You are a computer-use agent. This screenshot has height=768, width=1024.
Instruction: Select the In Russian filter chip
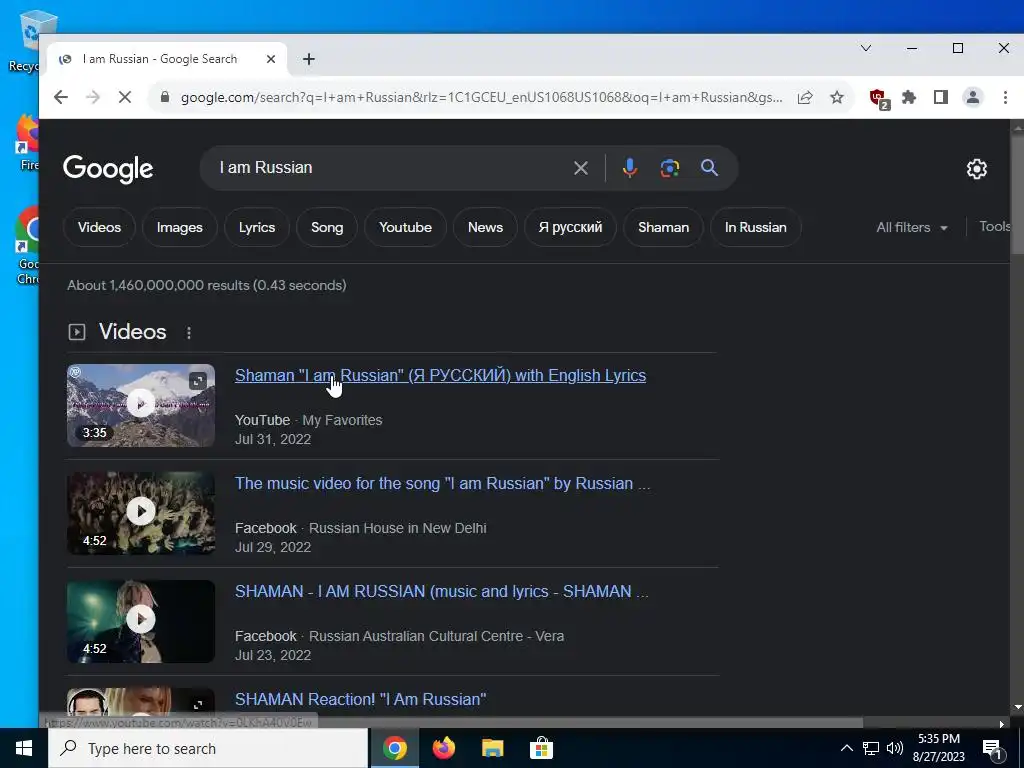756,227
